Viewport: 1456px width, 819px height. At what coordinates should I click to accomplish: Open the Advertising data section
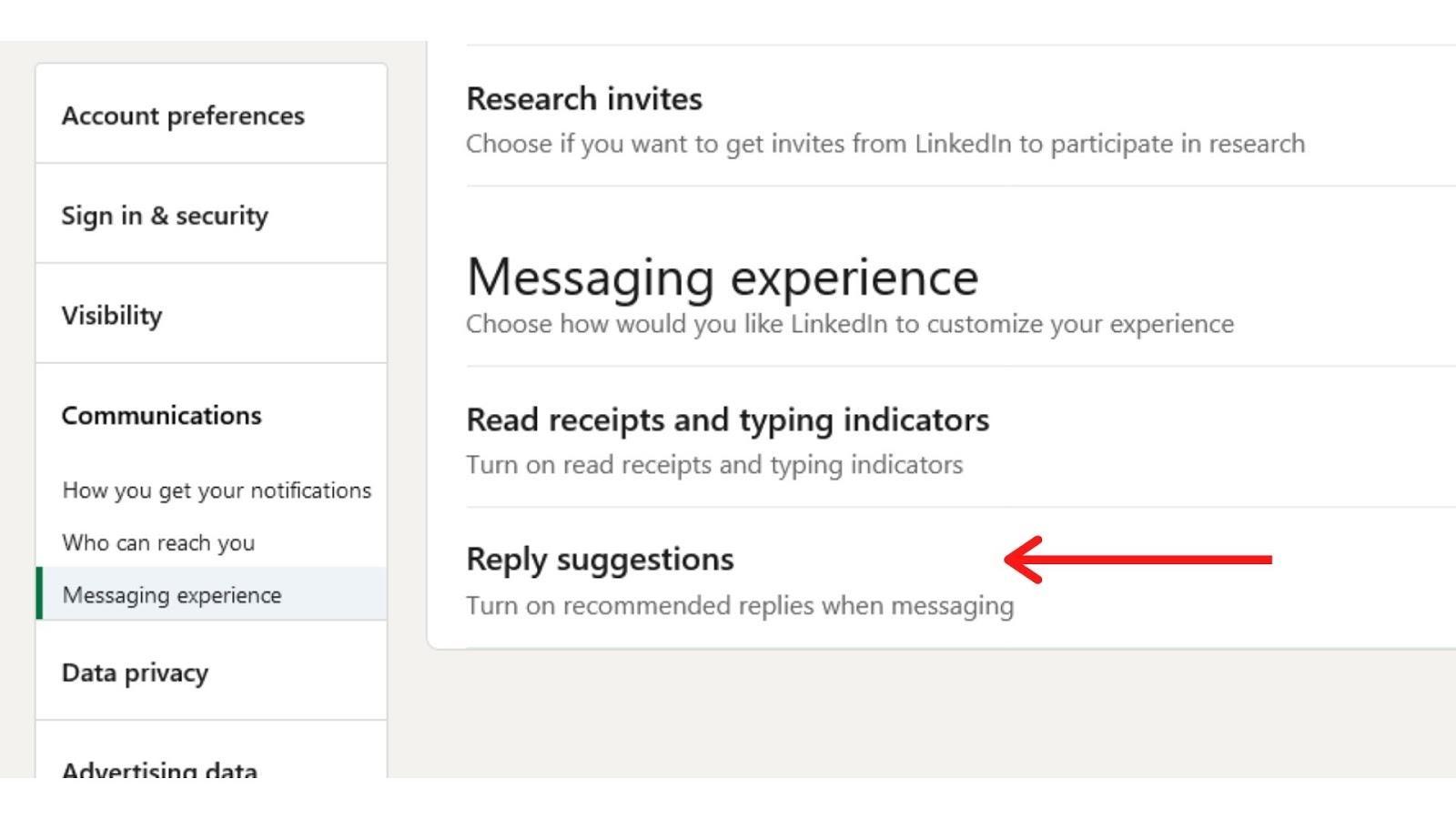click(x=159, y=769)
